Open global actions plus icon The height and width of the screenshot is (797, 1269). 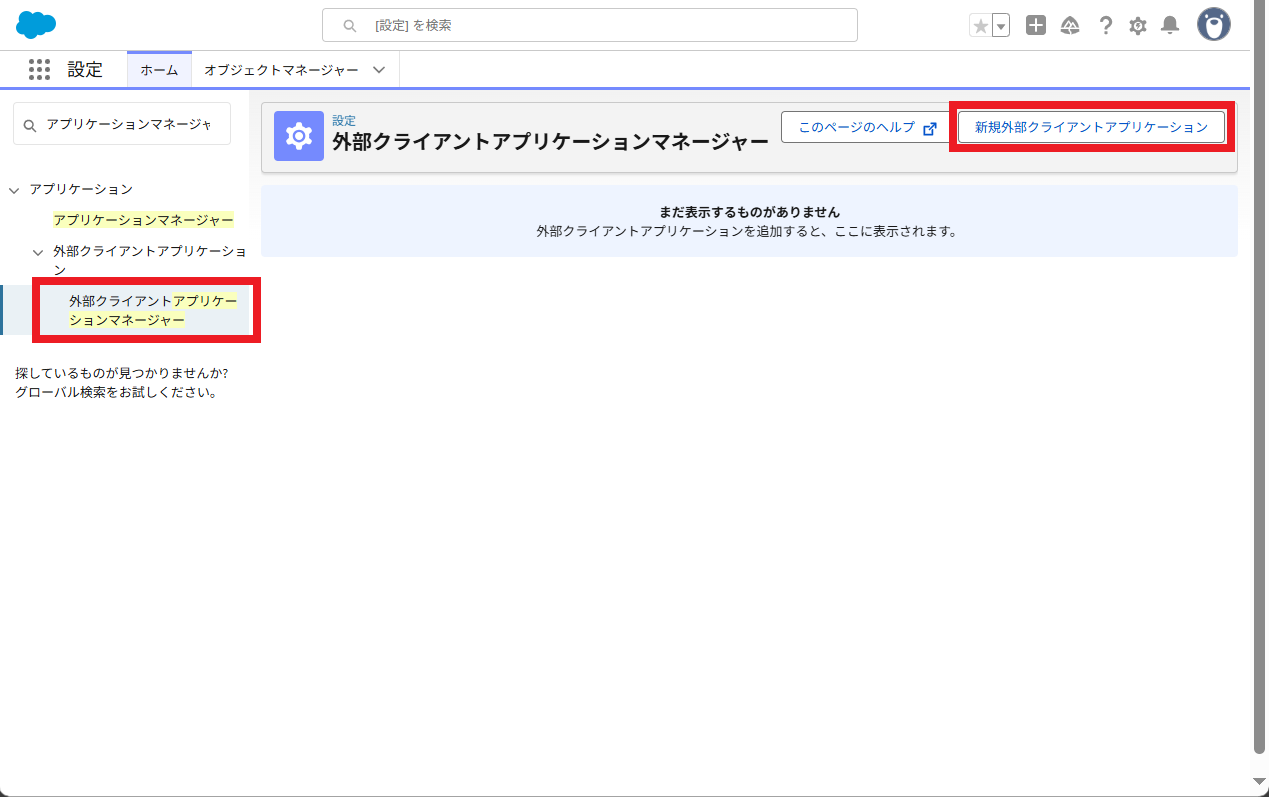(x=1036, y=26)
